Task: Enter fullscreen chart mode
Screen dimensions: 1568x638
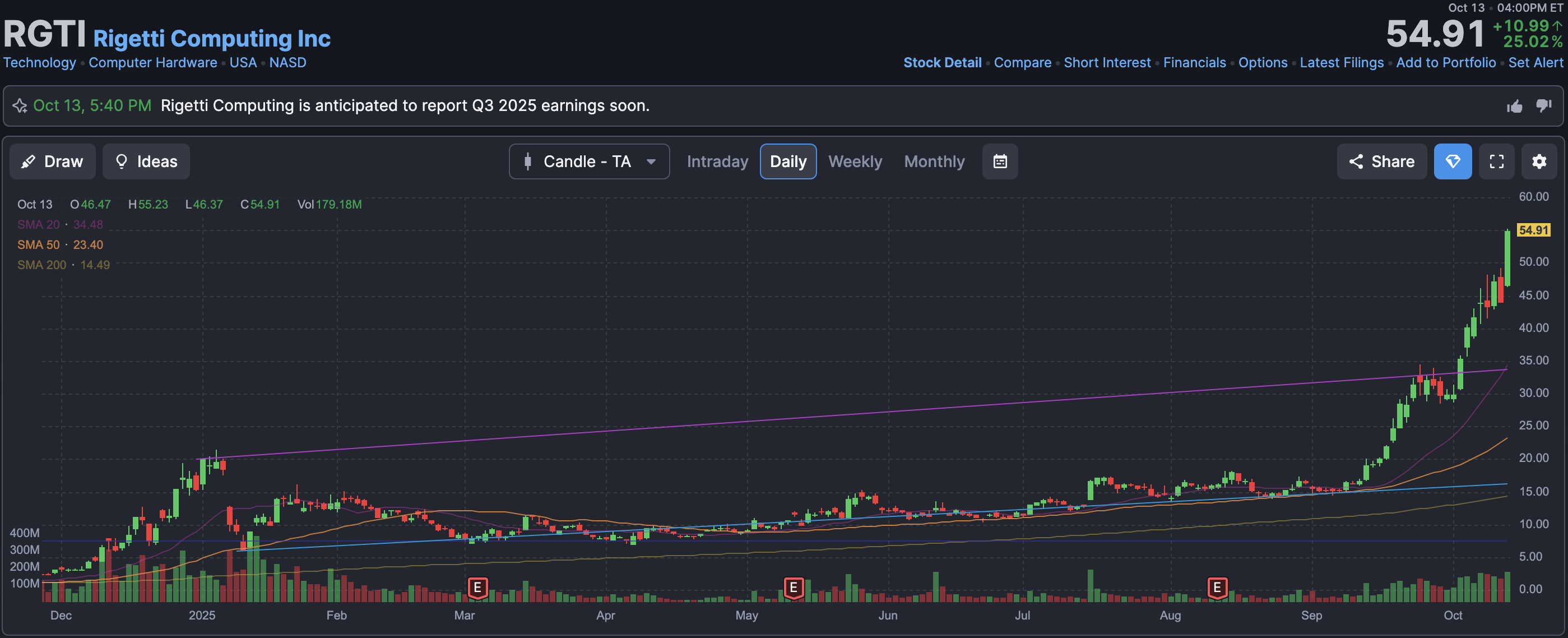Action: tap(1496, 161)
